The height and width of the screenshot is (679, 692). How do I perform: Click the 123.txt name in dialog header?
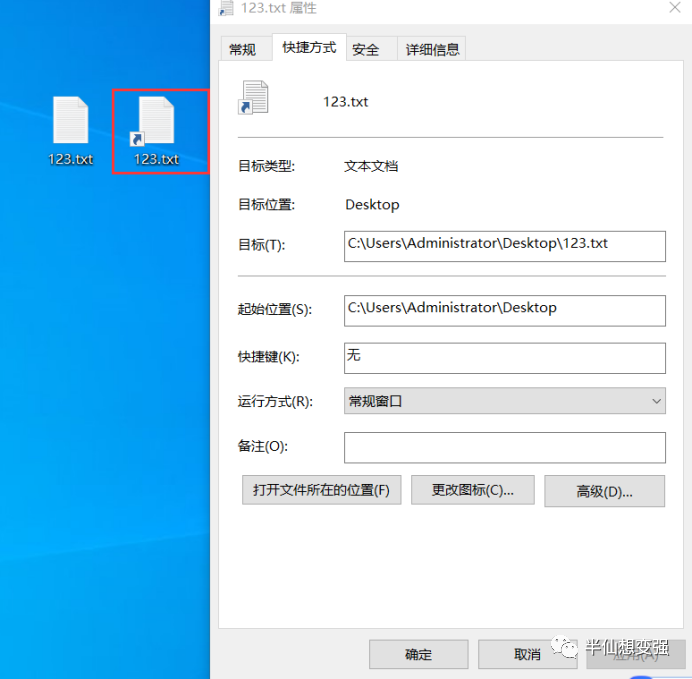tap(346, 102)
